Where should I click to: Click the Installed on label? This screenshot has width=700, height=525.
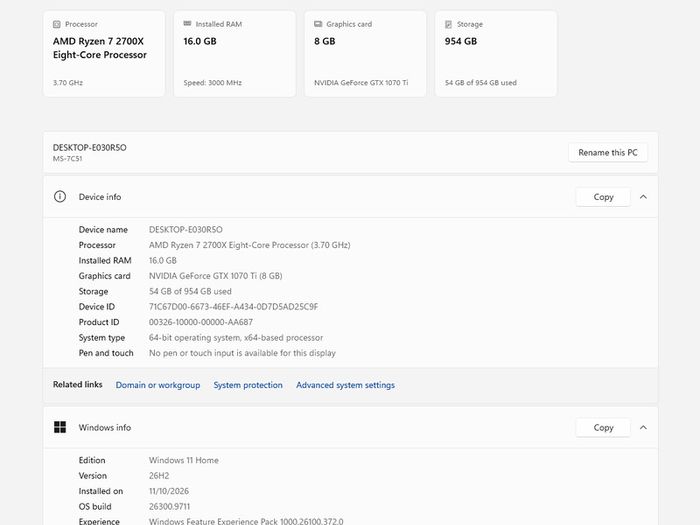click(100, 491)
